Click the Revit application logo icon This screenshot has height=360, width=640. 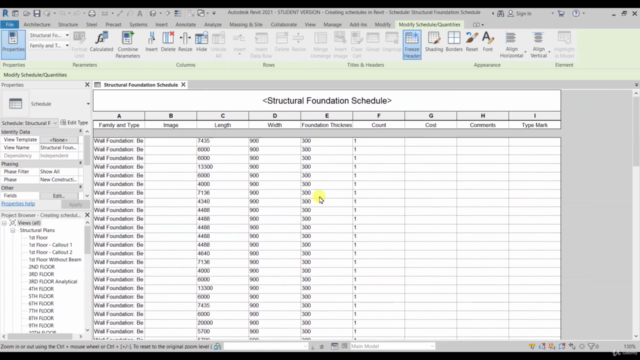pos(5,13)
